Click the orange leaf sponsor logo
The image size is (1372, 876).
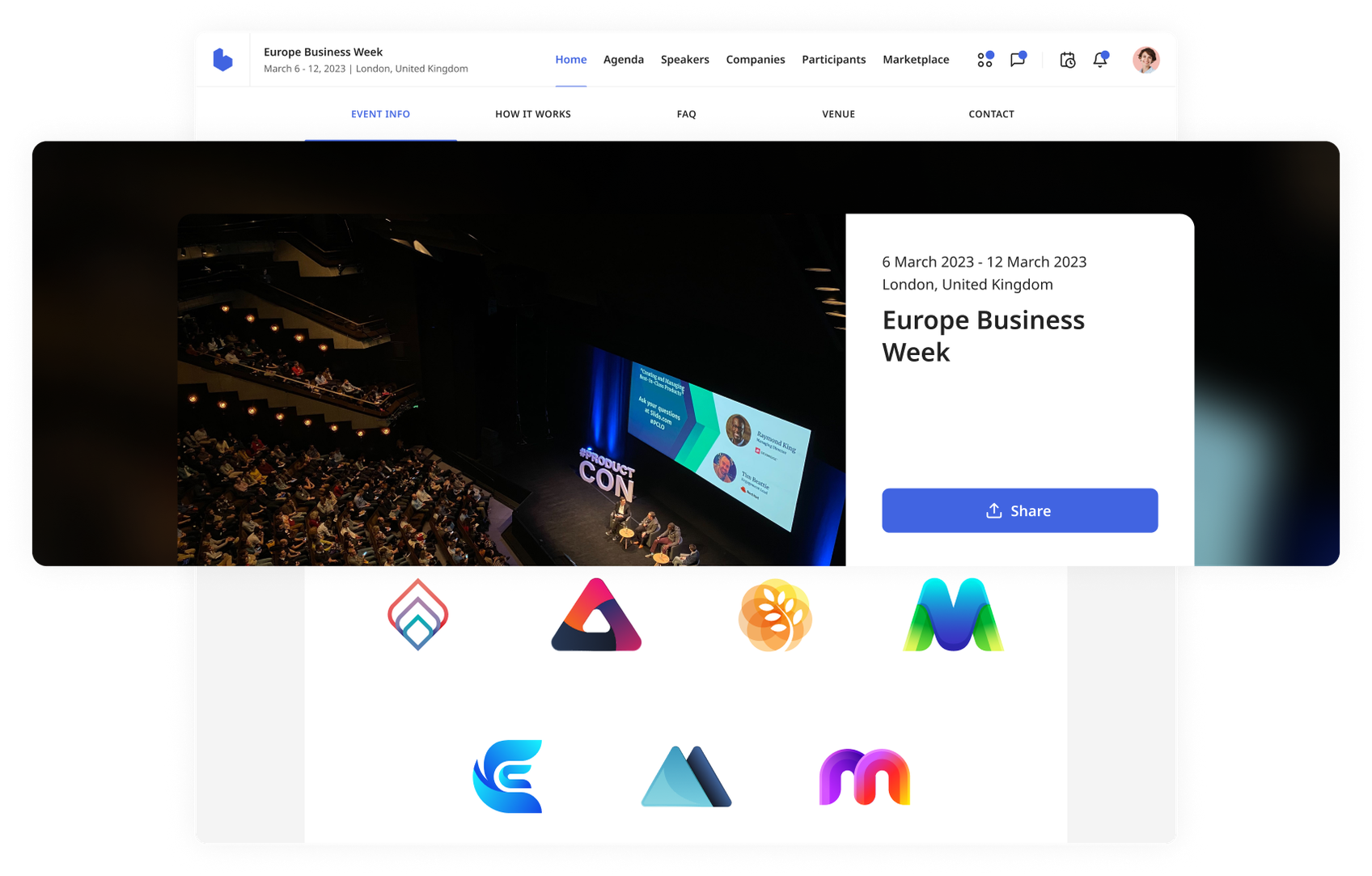775,615
